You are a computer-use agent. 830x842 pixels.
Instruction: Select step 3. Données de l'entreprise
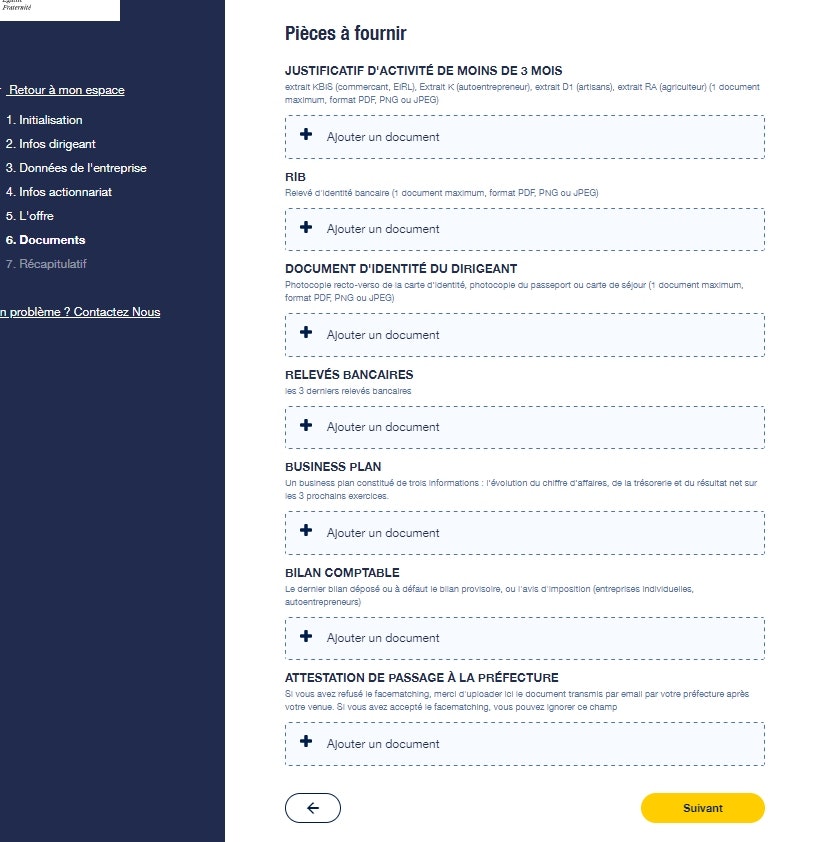pyautogui.click(x=76, y=168)
